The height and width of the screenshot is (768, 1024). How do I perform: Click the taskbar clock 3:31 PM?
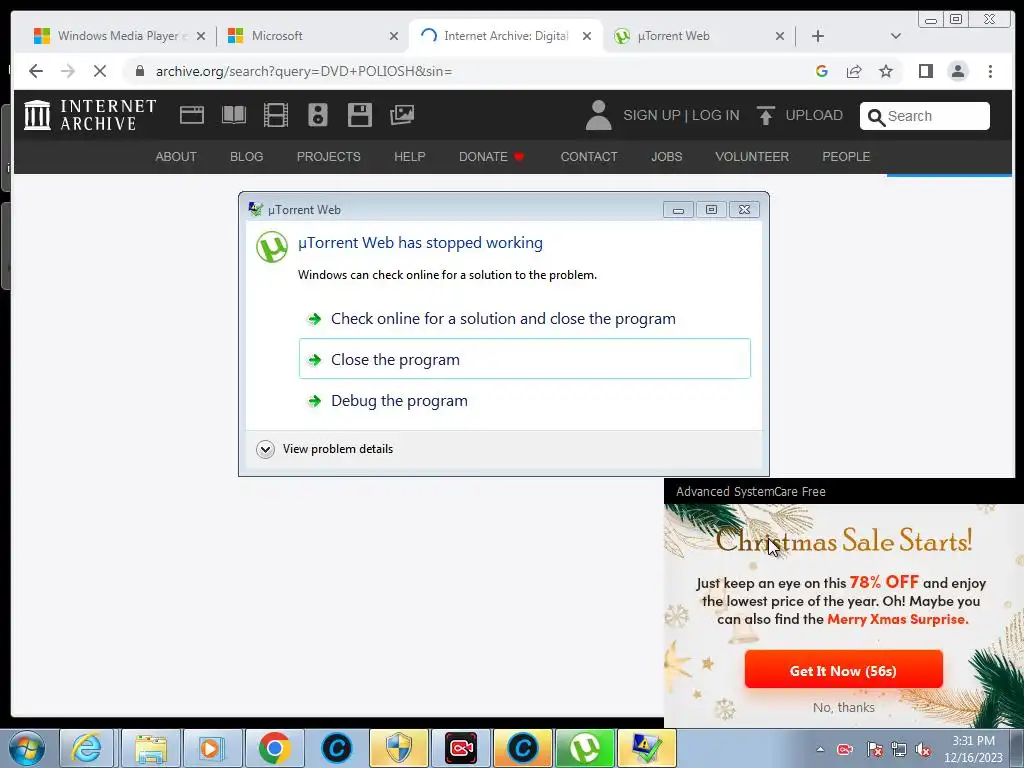[x=973, y=741]
